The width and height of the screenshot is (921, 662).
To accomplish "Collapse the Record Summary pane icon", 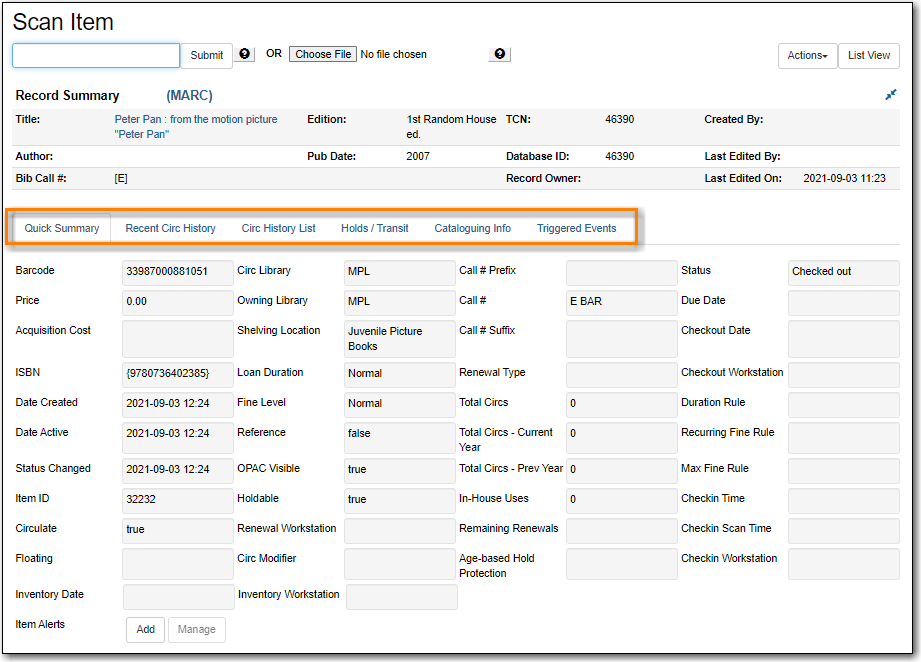I will tap(890, 95).
